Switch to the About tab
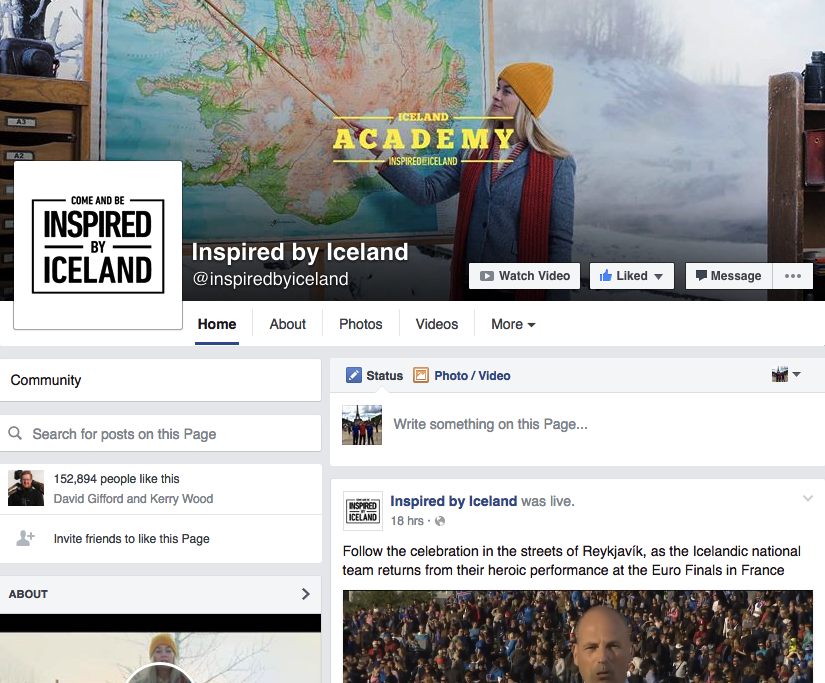The width and height of the screenshot is (825, 683). [x=287, y=324]
